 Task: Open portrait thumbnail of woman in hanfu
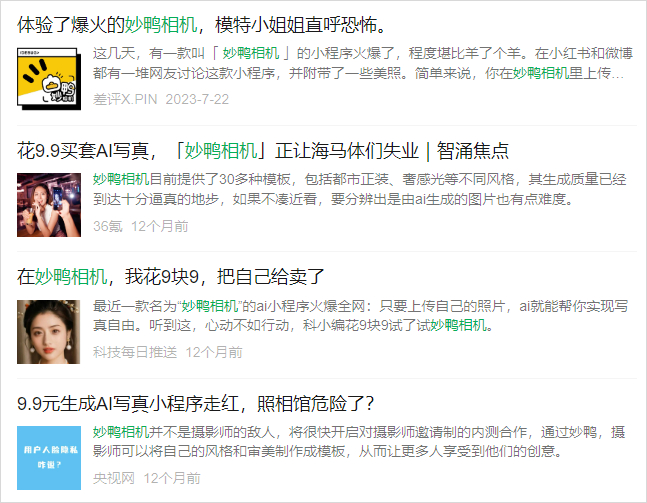pos(49,332)
